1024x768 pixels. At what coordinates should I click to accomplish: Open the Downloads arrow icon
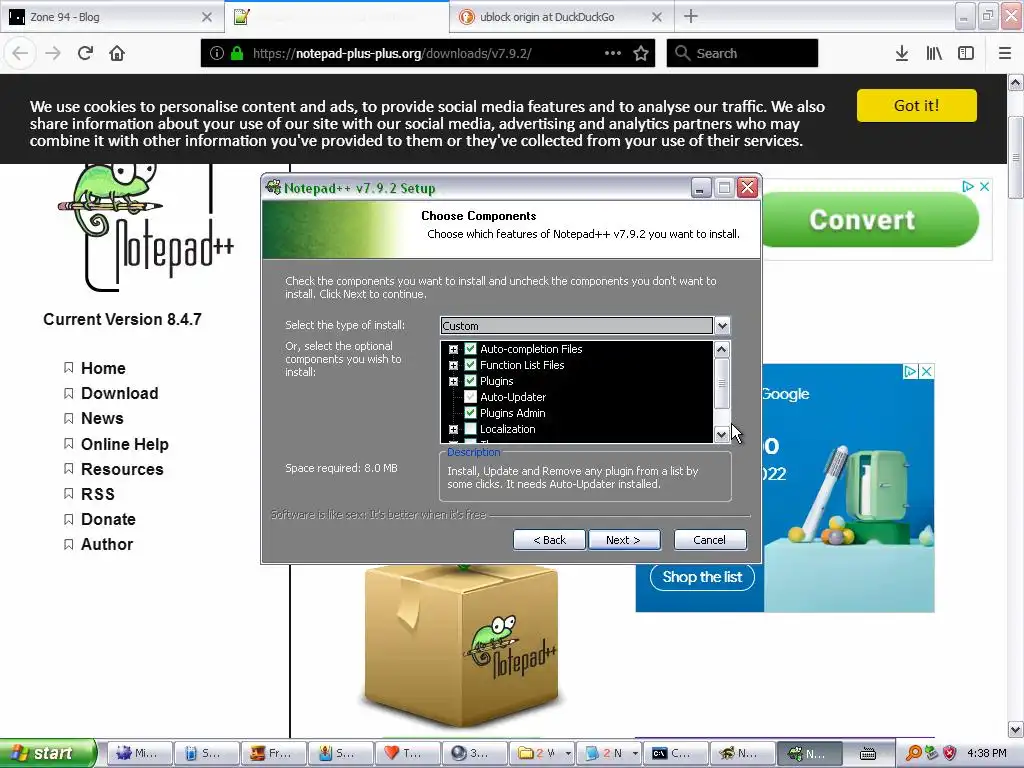point(901,54)
